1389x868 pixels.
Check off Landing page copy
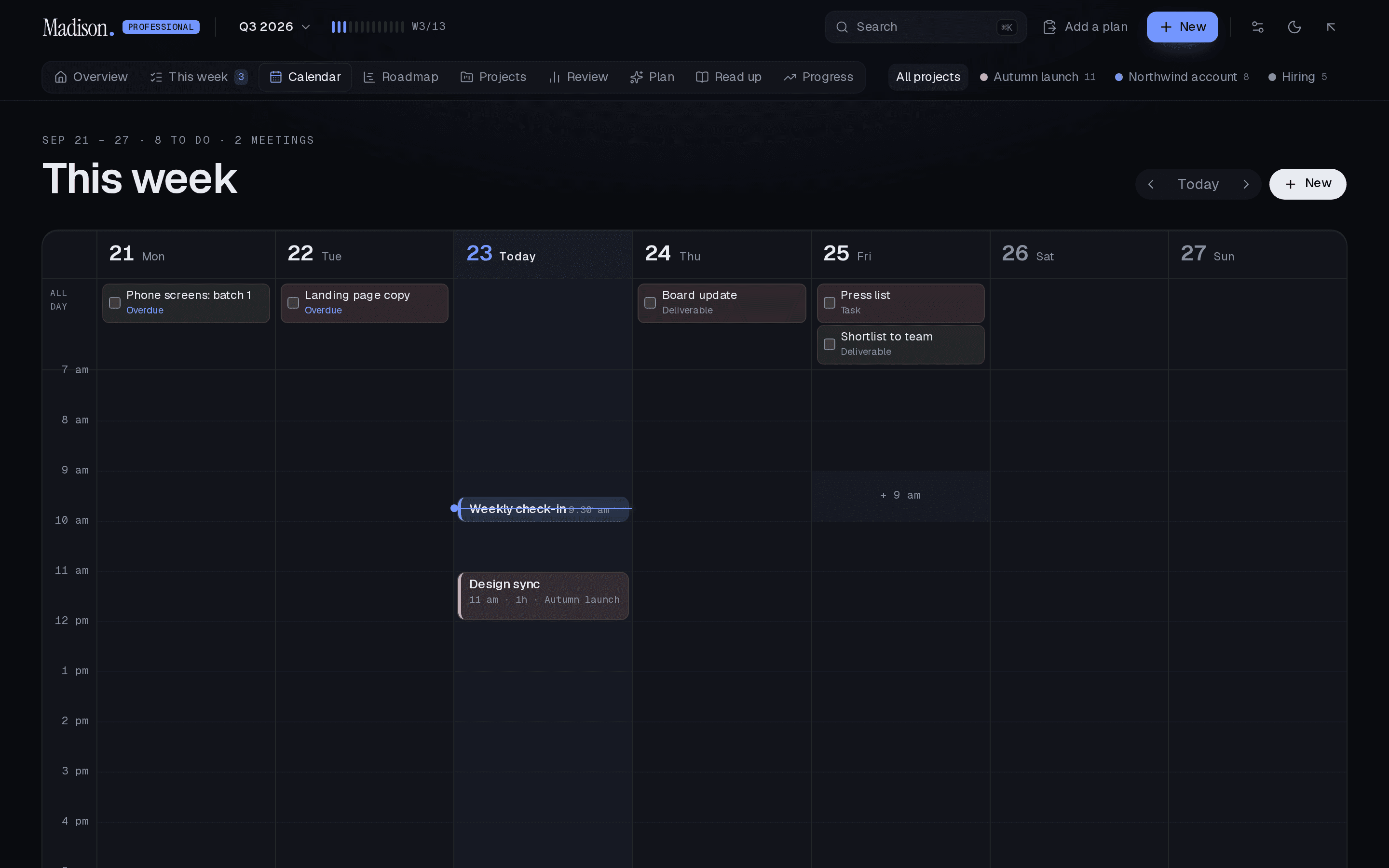coord(293,302)
